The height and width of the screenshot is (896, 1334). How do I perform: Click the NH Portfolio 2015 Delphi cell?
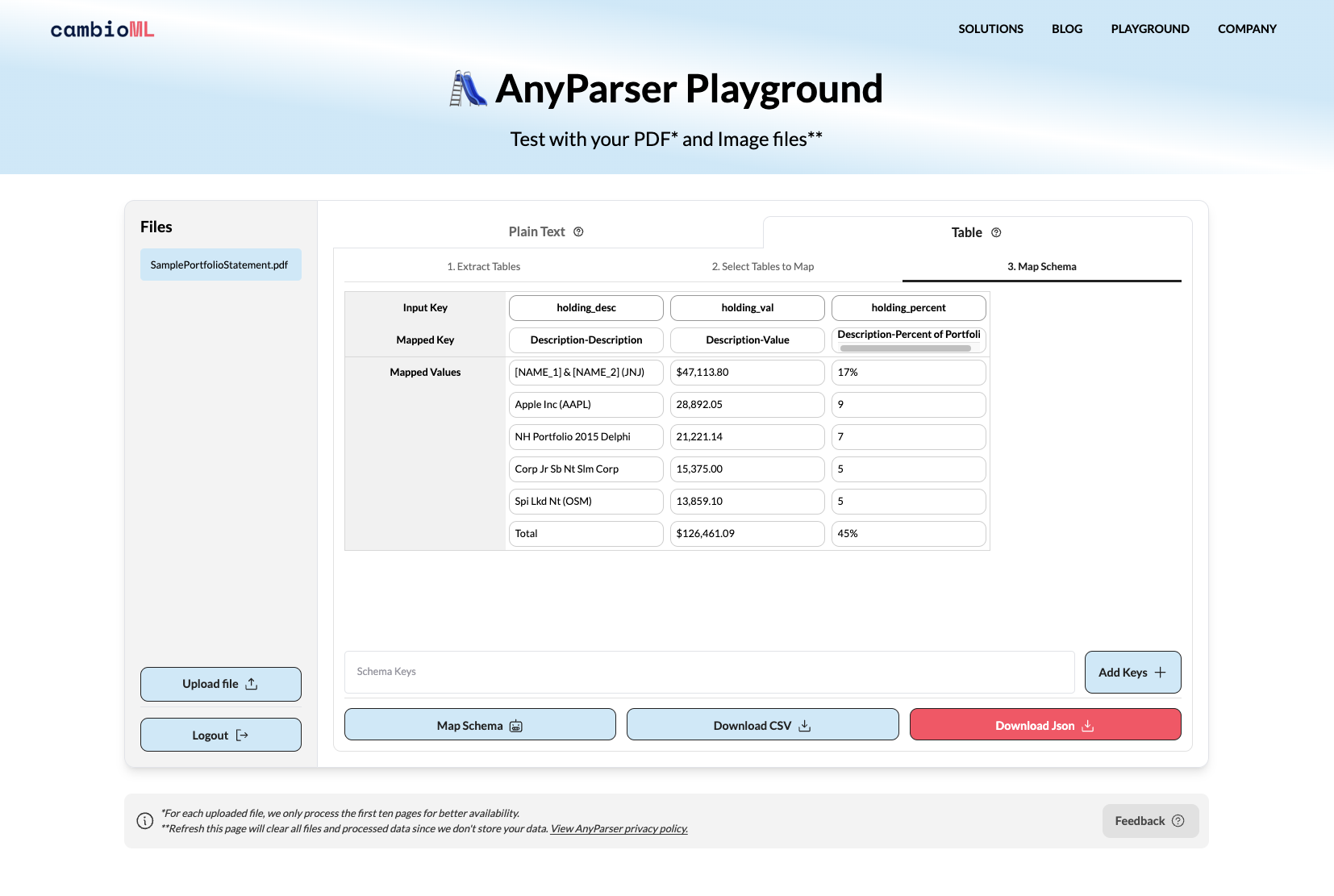(x=586, y=437)
